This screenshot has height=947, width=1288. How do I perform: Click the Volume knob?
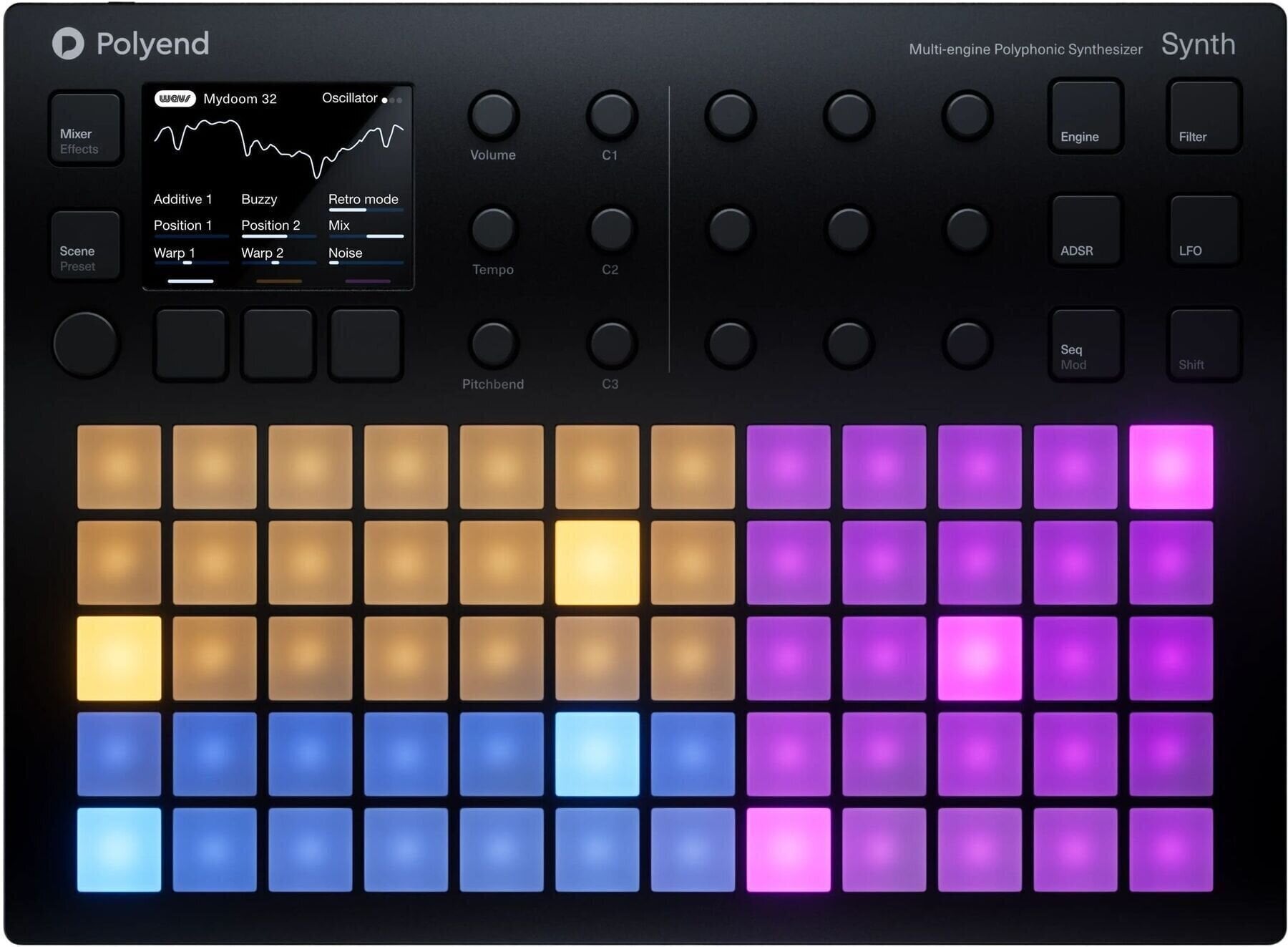click(x=492, y=117)
